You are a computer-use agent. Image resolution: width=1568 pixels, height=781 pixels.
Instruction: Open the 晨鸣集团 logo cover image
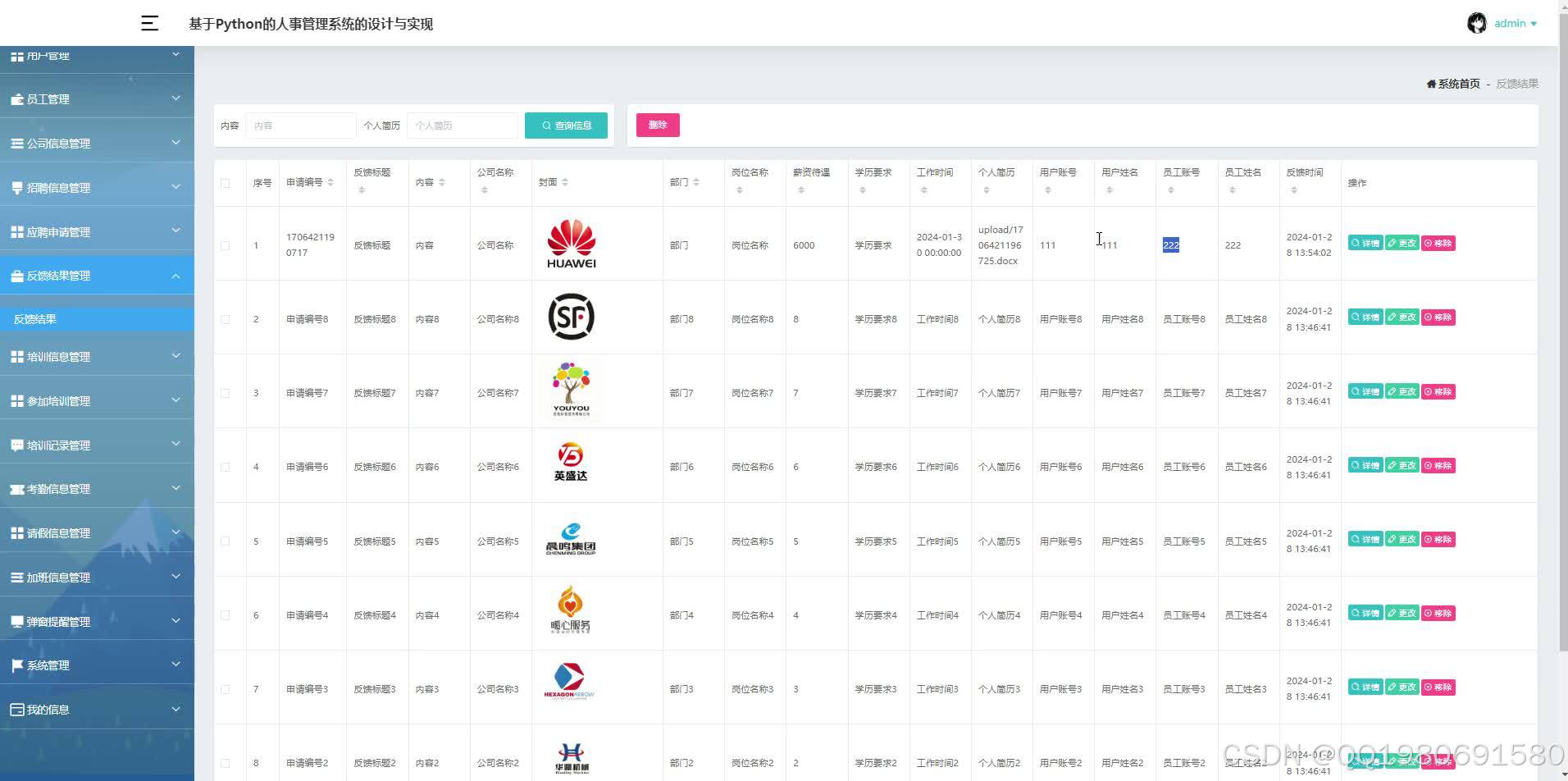tap(571, 539)
